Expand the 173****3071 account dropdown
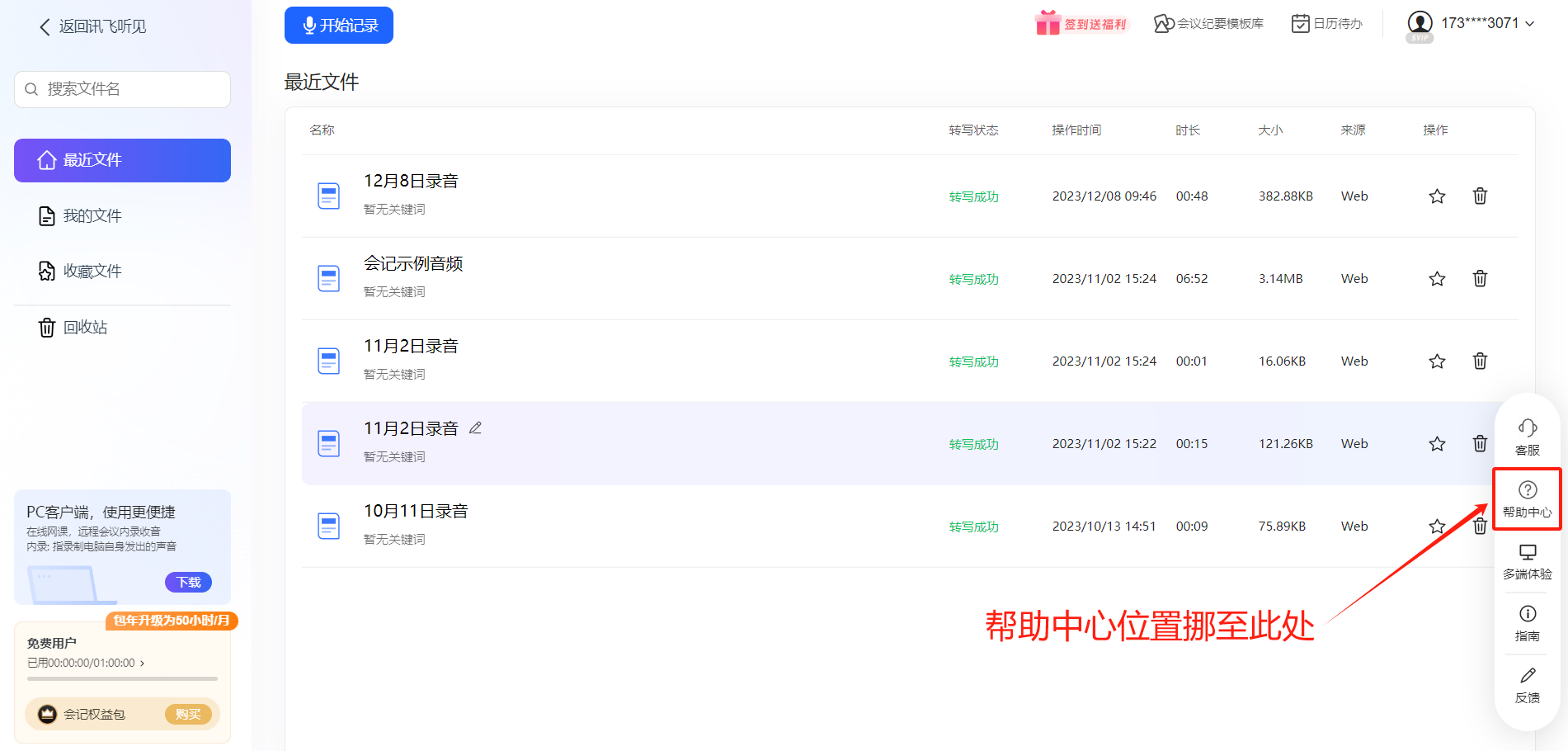Image resolution: width=1568 pixels, height=751 pixels. point(1529,24)
